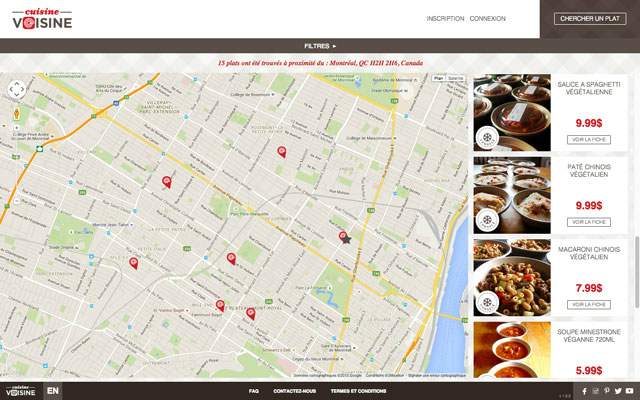Open the Macaroni Chinois Végétalien photo
The image size is (640, 400).
pyautogui.click(x=512, y=278)
